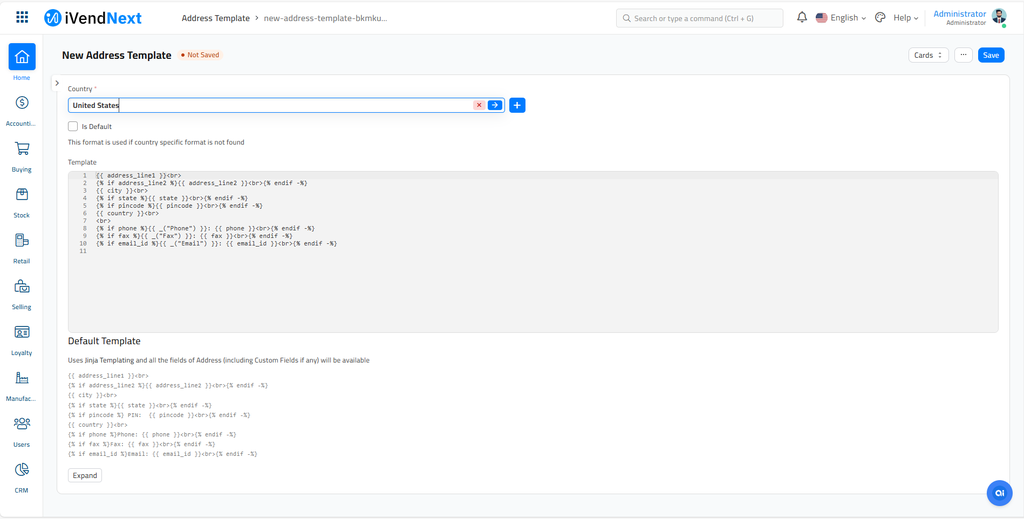
Task: Click inside the Template code editor
Action: coord(533,252)
